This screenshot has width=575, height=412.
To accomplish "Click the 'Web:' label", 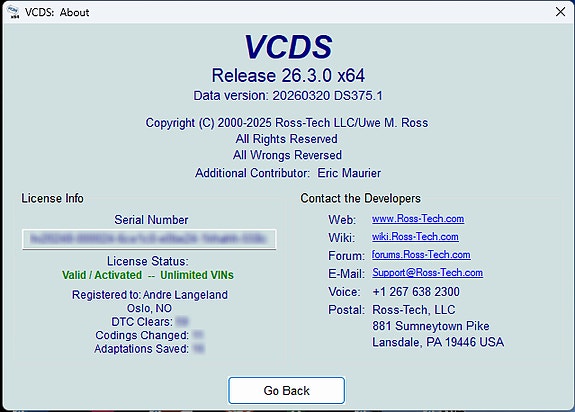I will click(342, 220).
